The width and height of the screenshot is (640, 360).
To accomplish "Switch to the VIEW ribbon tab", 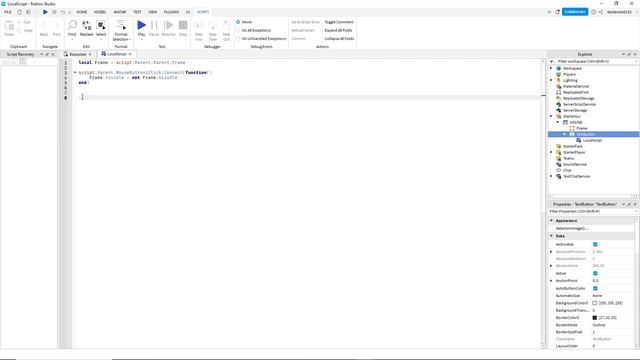I will pyautogui.click(x=153, y=12).
